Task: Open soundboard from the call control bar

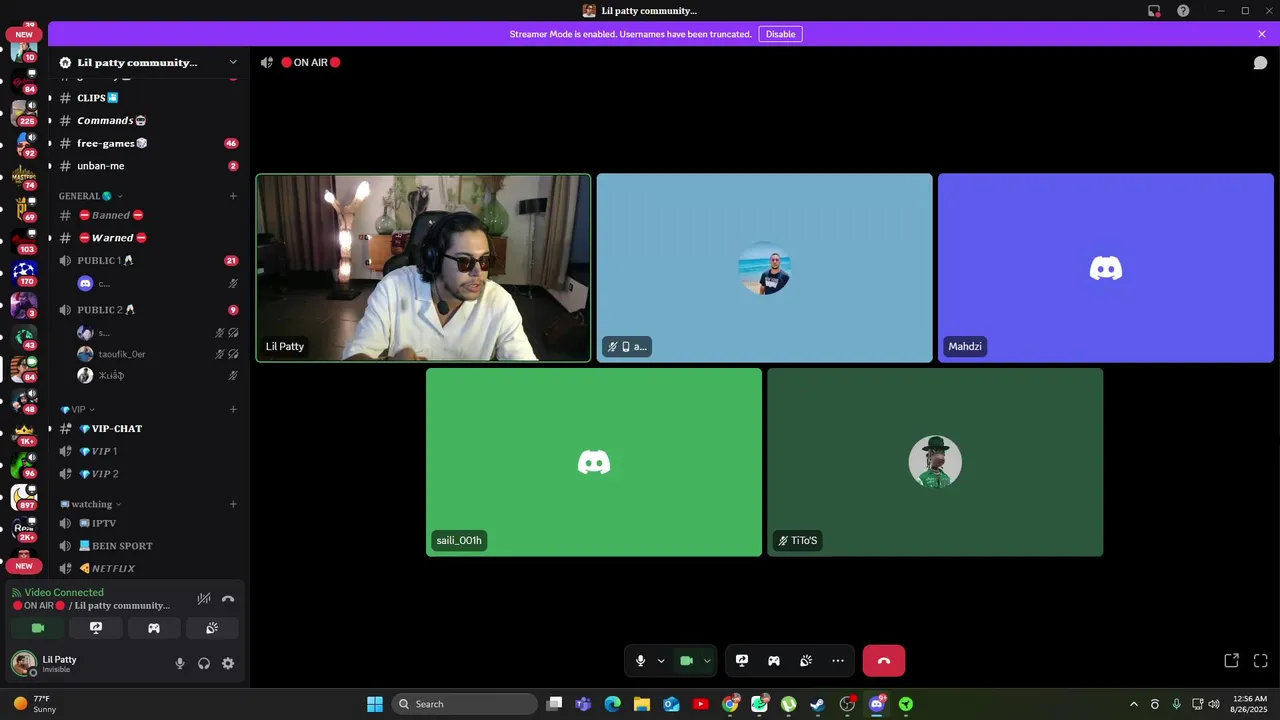Action: (806, 661)
